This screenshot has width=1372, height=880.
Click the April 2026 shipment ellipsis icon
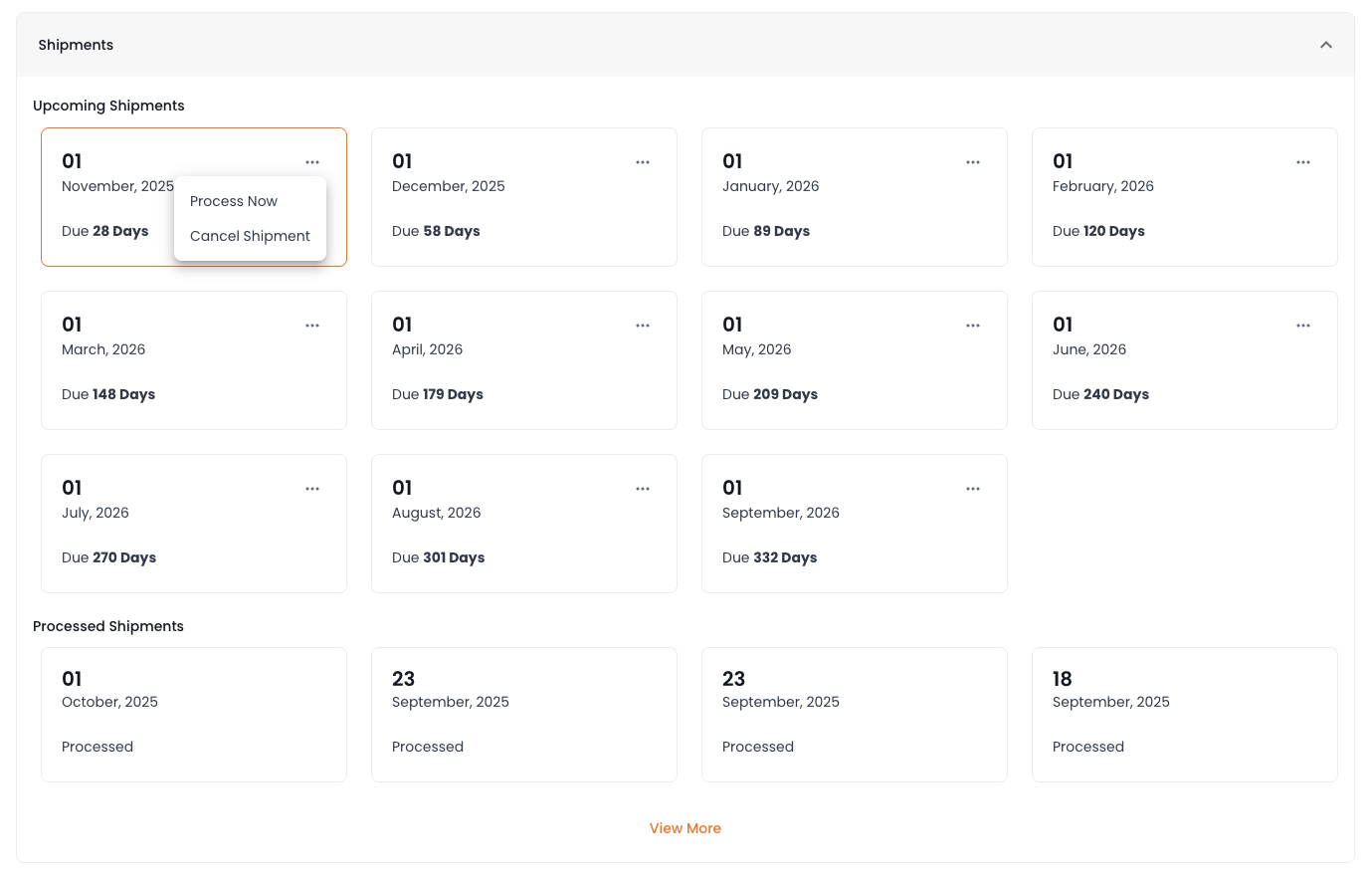(643, 326)
